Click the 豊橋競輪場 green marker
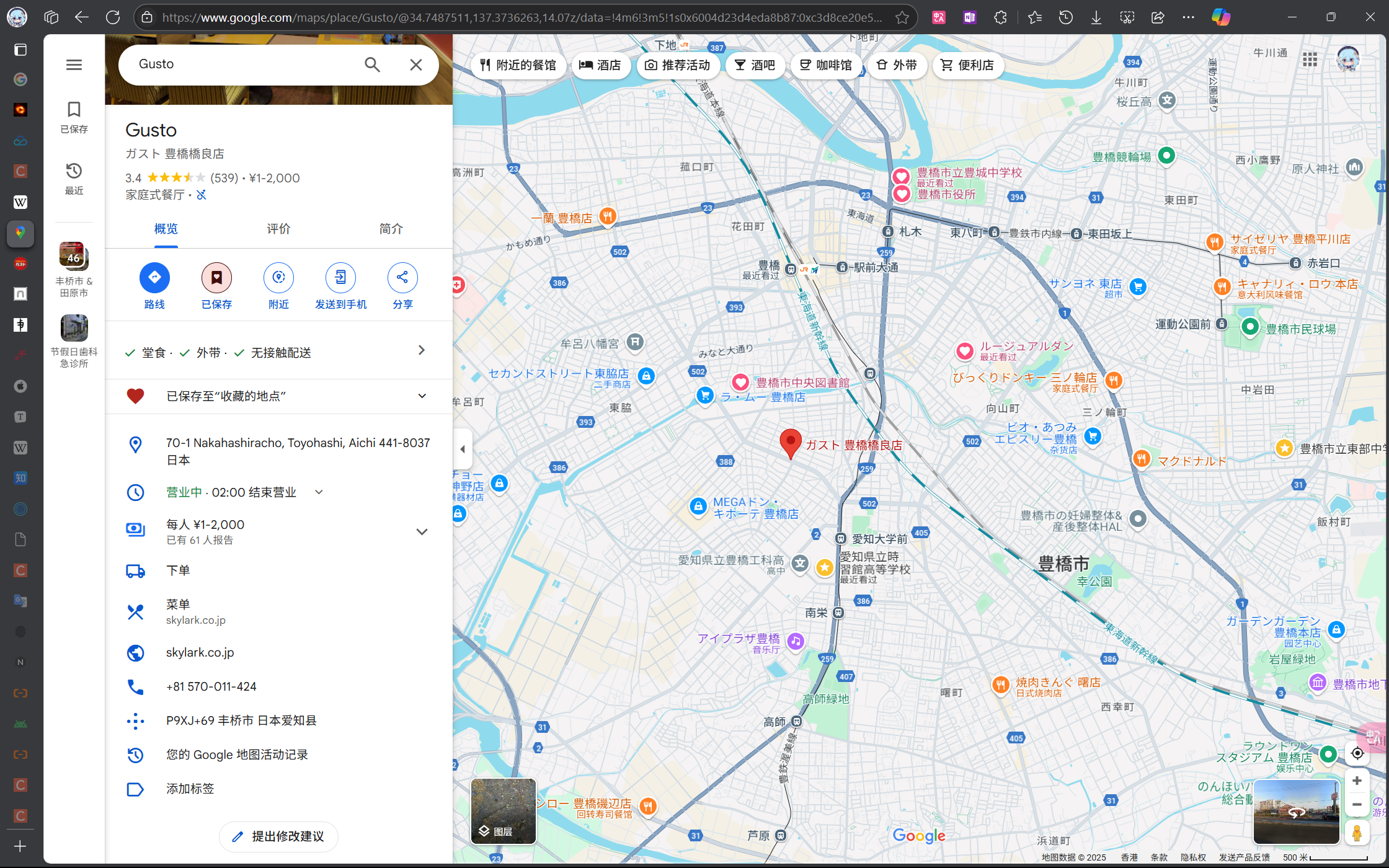Image resolution: width=1389 pixels, height=868 pixels. point(1166,155)
